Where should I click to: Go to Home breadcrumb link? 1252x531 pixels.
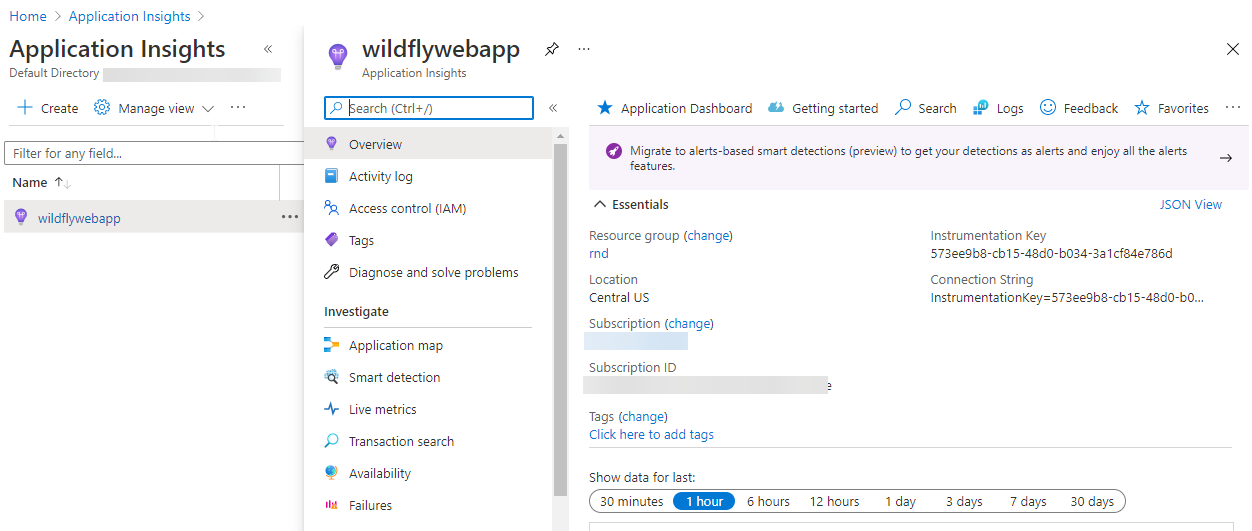pos(28,16)
